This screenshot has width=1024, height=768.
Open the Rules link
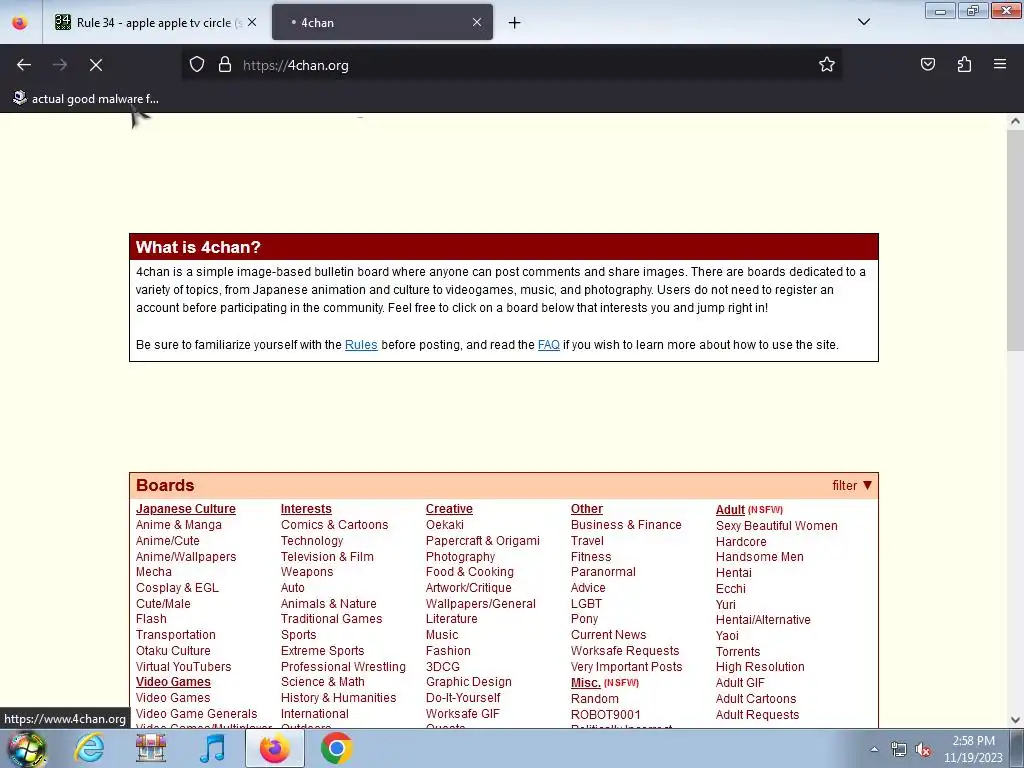[x=361, y=345]
